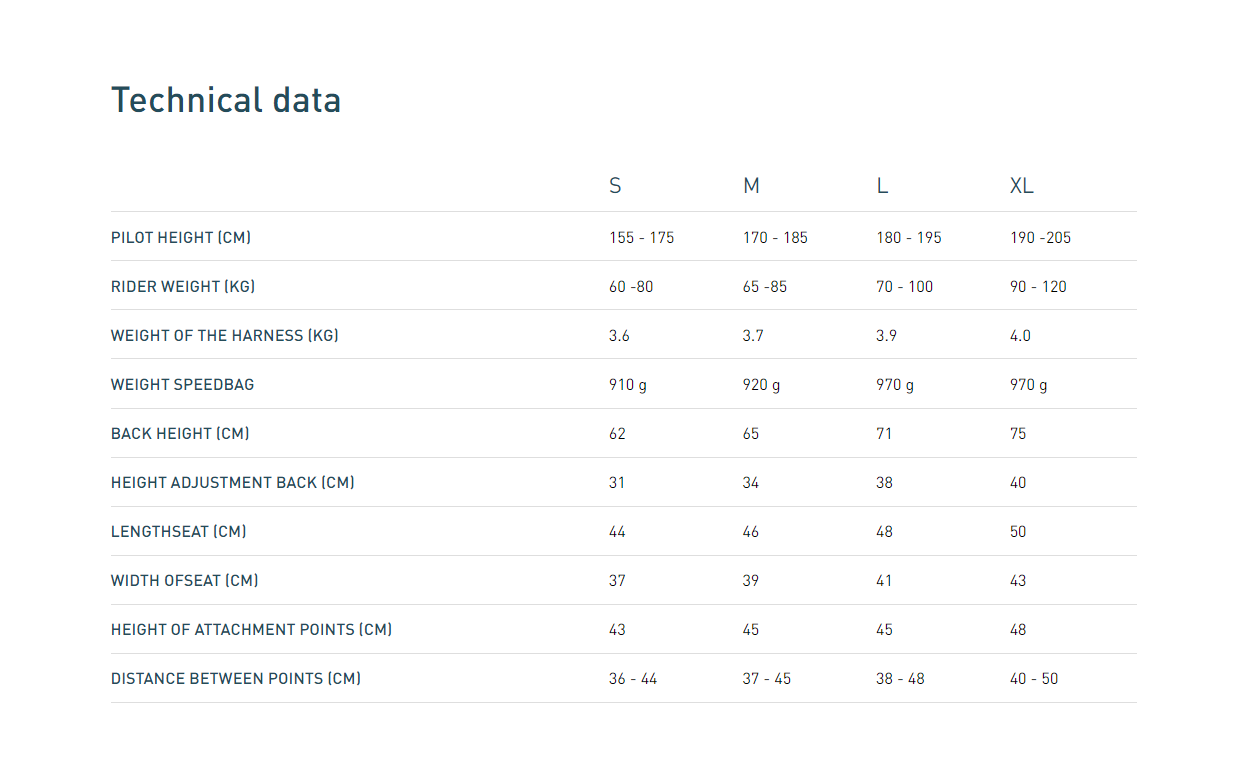This screenshot has height=771, width=1238.
Task: Click the HEIGHT ADJUSTMENT BACK row label
Action: click(233, 483)
